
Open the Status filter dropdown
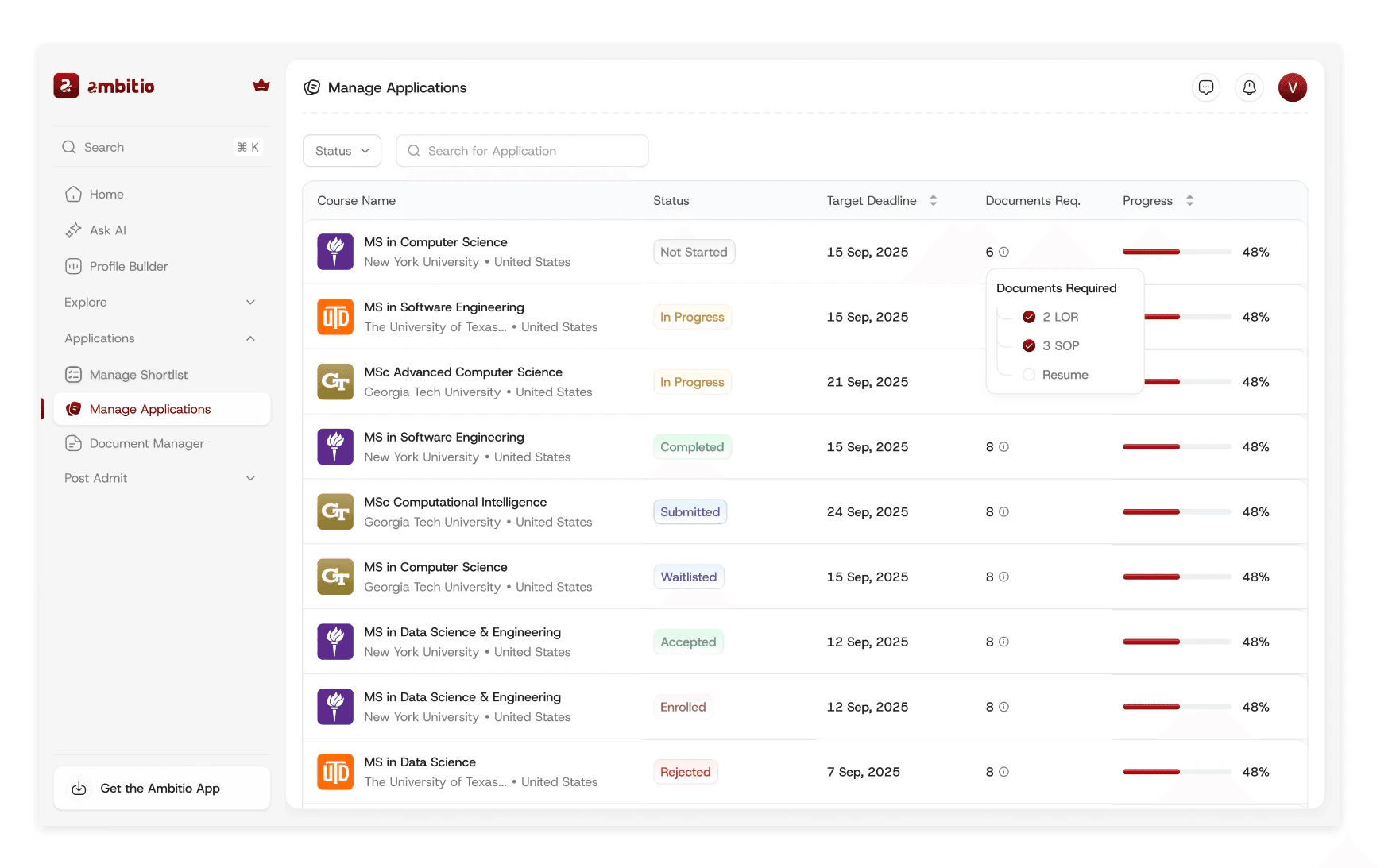342,151
